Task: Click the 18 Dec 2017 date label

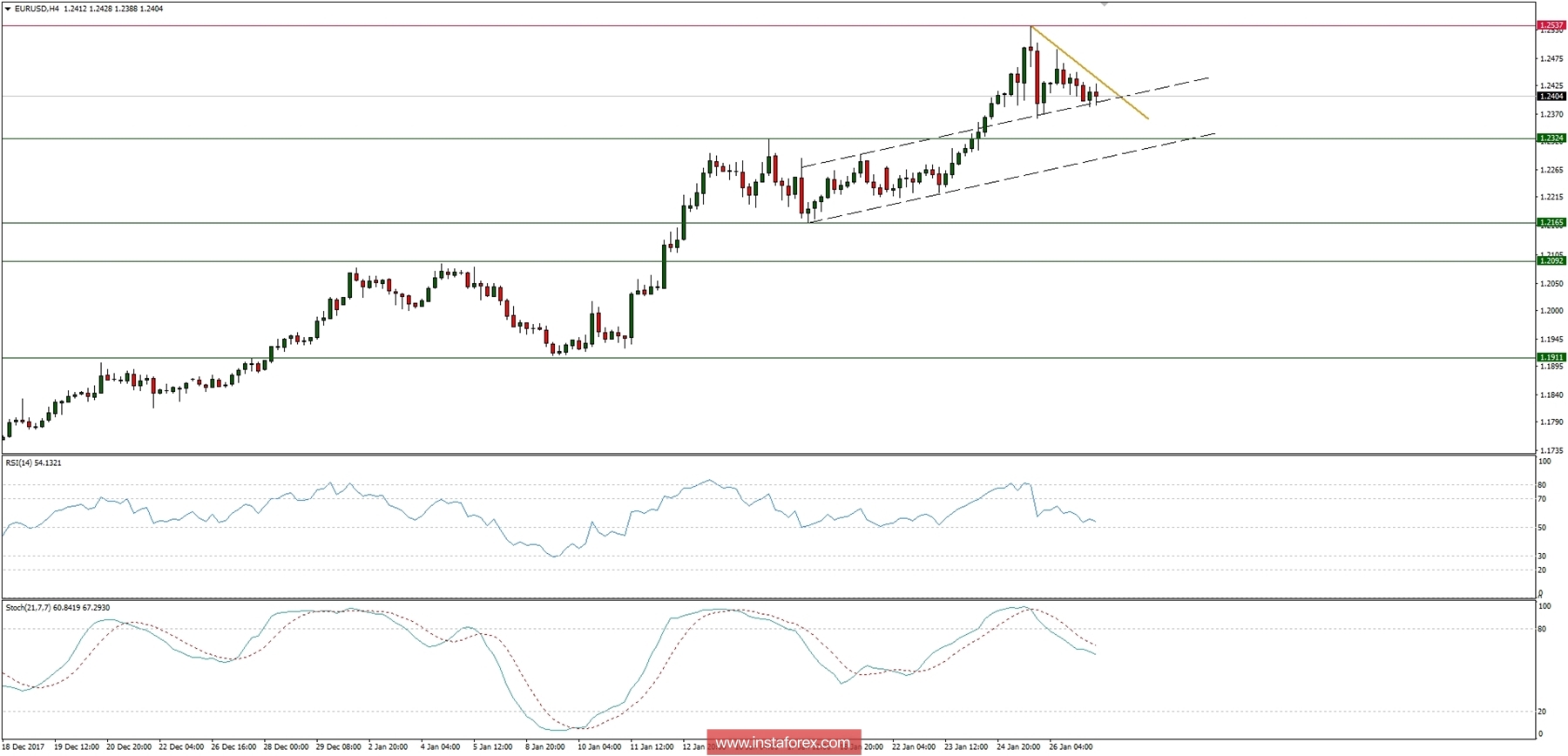Action: click(24, 747)
